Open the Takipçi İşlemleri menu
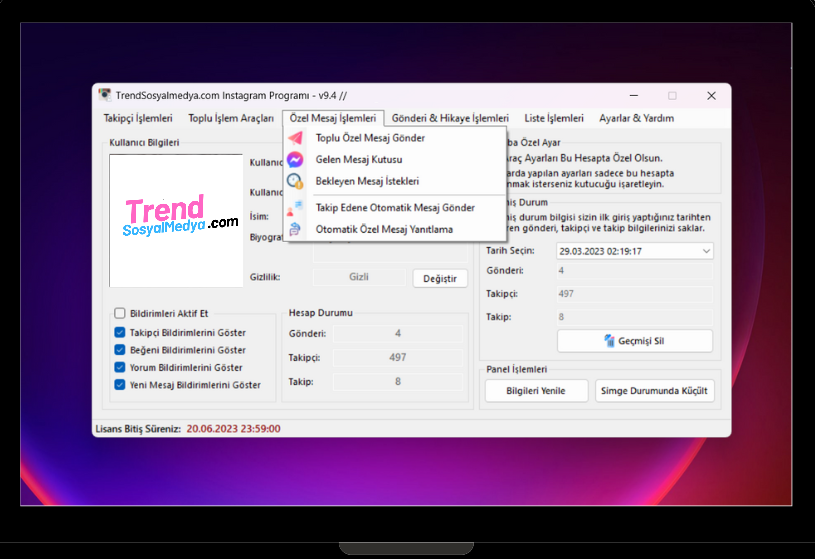Viewport: 815px width, 559px height. point(138,118)
